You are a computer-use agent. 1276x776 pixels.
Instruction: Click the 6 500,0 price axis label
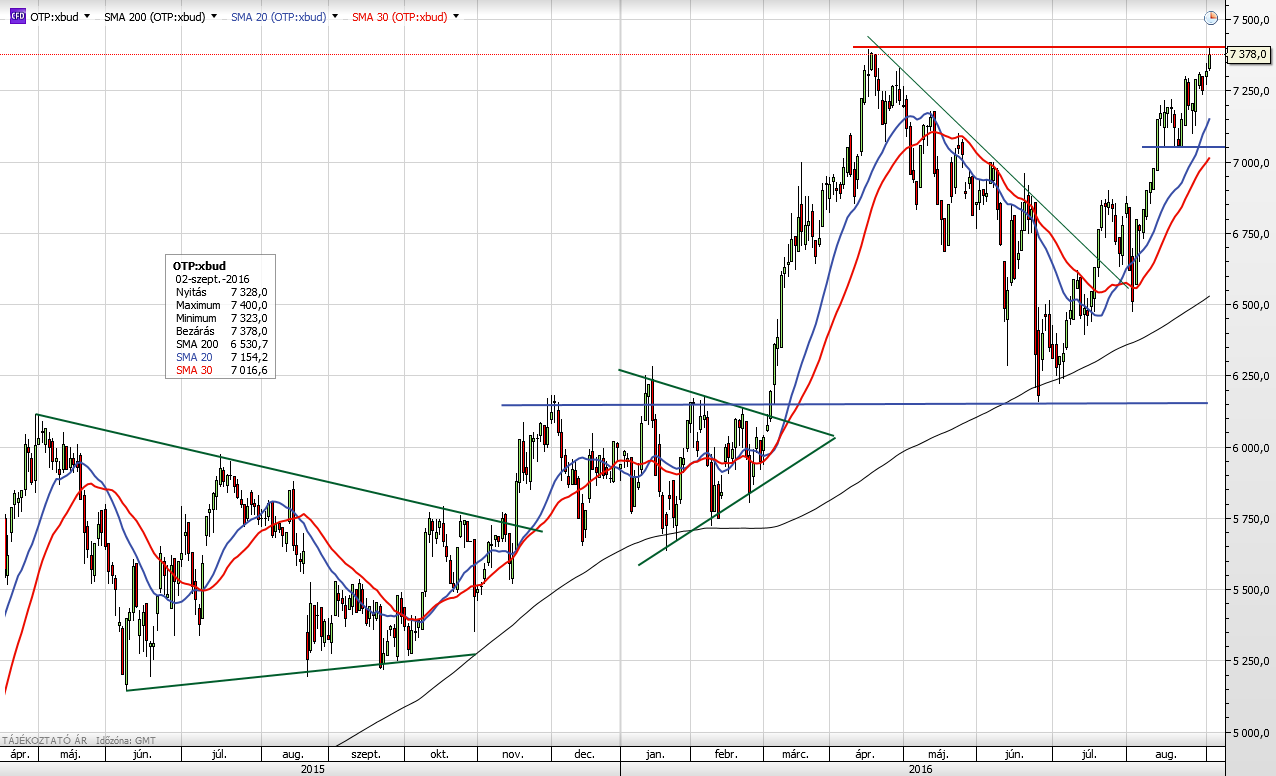tap(1251, 304)
